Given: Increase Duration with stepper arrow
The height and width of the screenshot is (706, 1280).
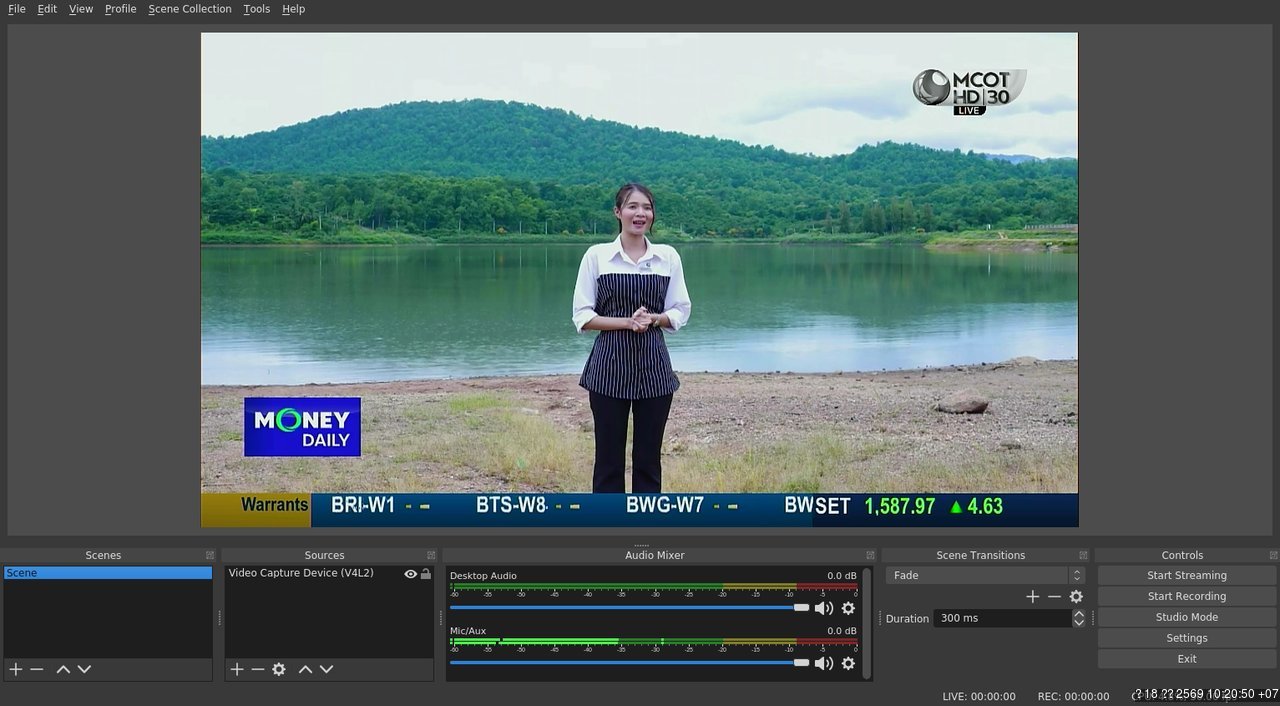Looking at the screenshot, I should (x=1078, y=614).
